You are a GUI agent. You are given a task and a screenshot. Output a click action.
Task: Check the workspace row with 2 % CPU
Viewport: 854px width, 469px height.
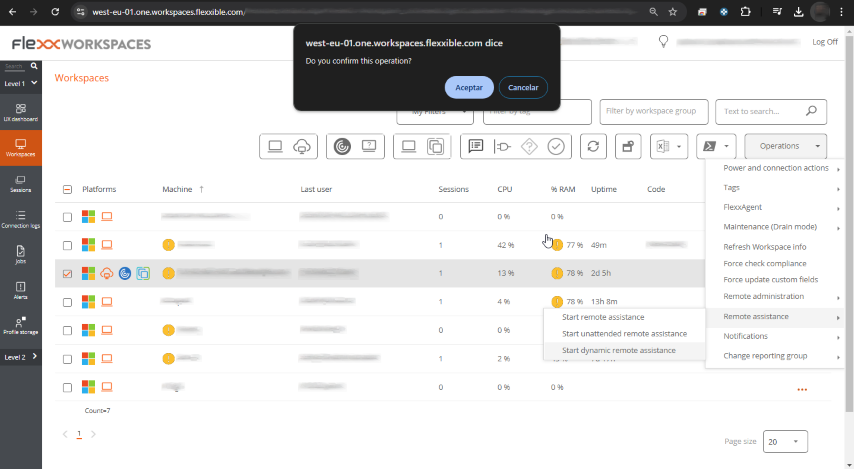point(67,359)
